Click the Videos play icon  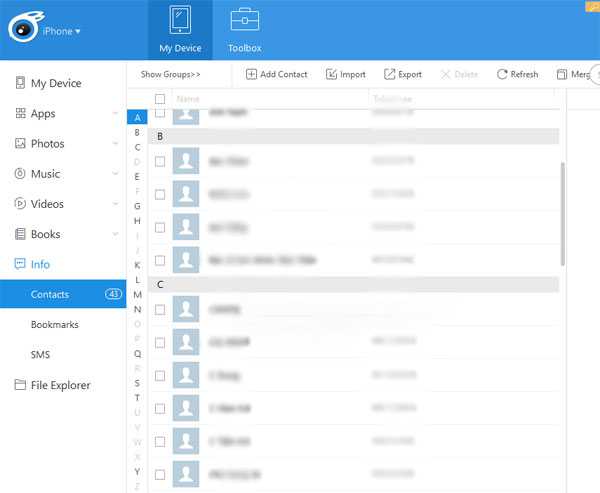point(20,203)
